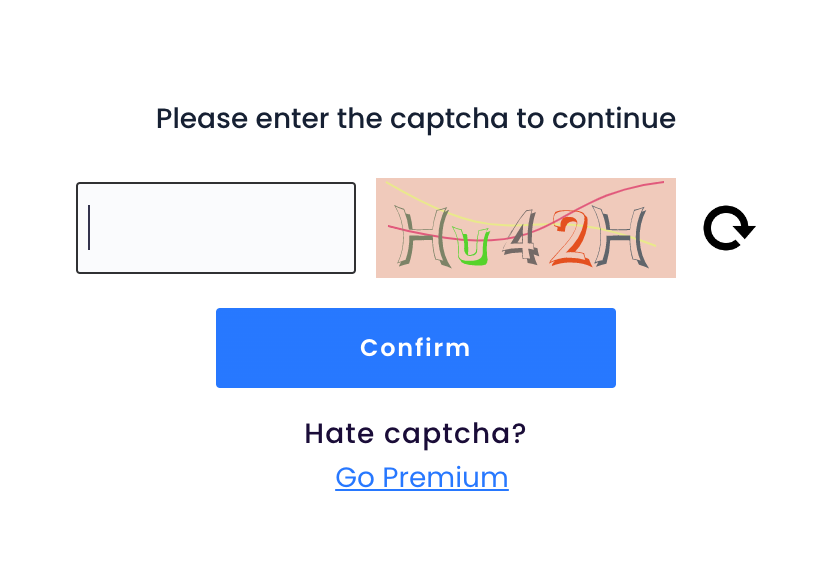Click the word "continue" in the heading
Image resolution: width=826 pixels, height=562 pixels.
click(614, 118)
